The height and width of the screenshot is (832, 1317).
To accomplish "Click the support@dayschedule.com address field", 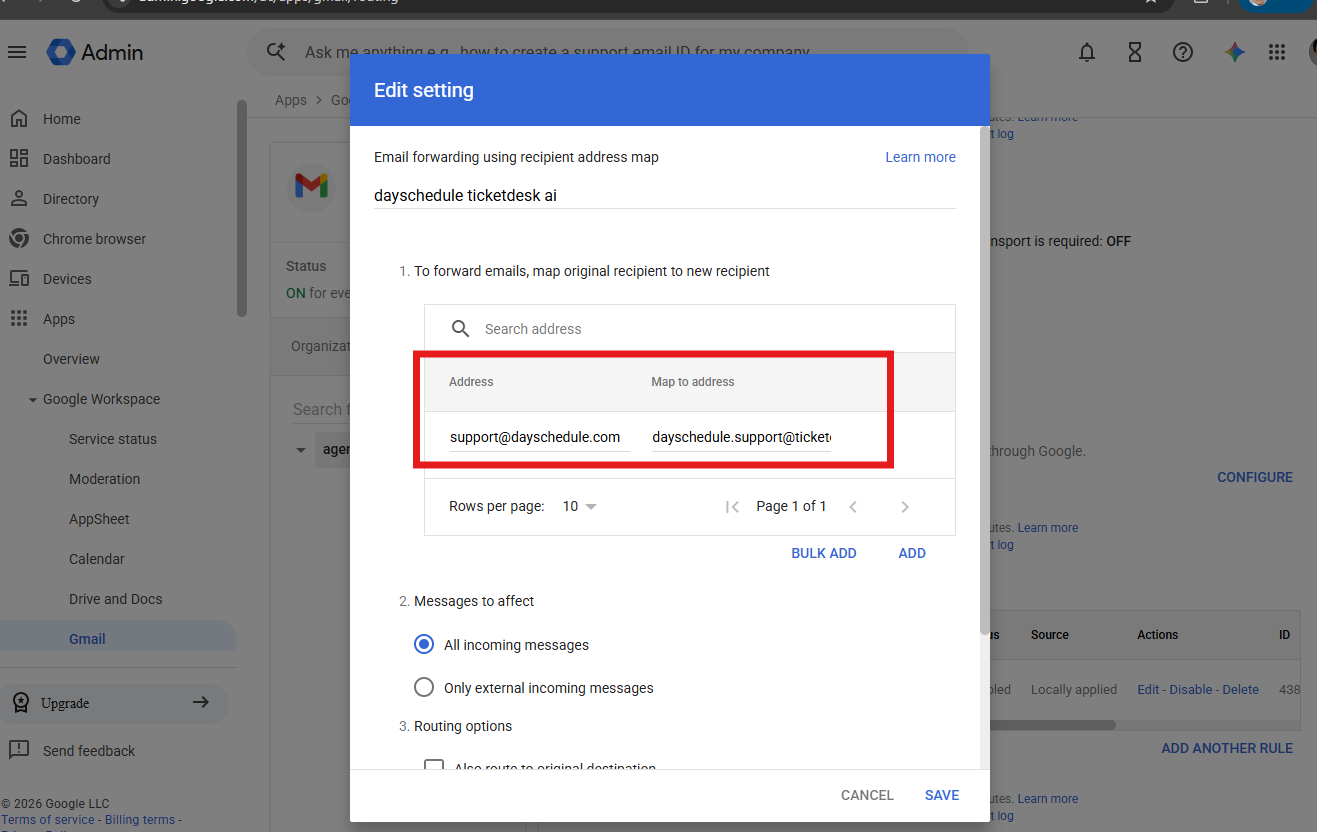I will click(540, 438).
